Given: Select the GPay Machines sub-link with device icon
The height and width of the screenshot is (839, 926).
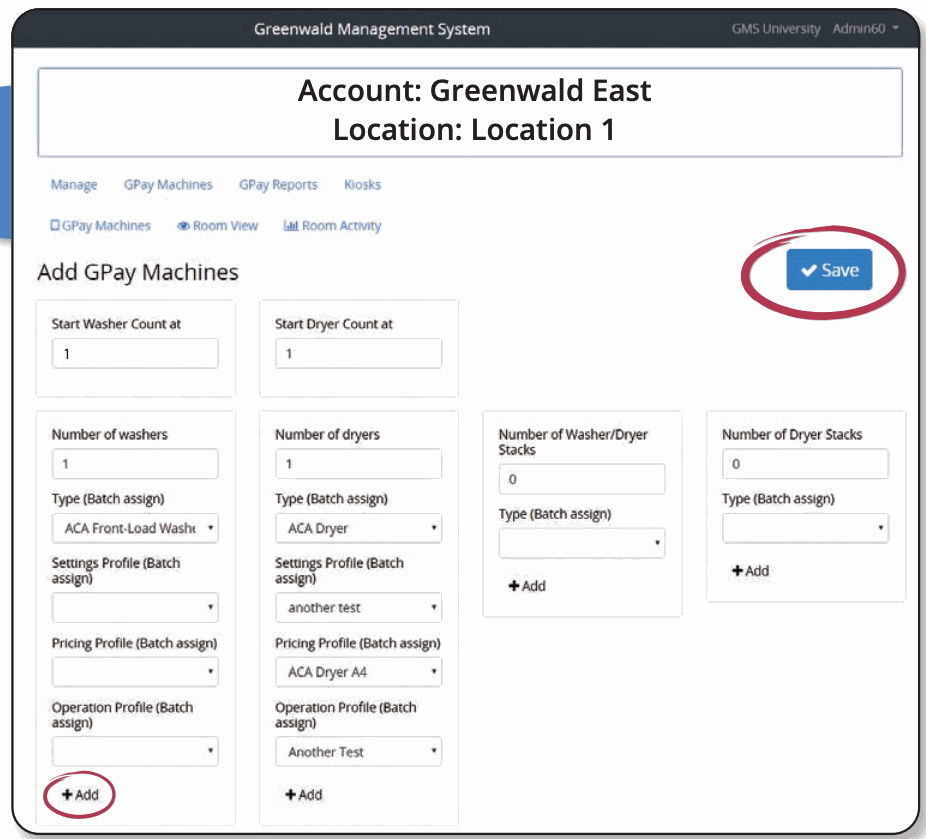Looking at the screenshot, I should click(x=100, y=226).
